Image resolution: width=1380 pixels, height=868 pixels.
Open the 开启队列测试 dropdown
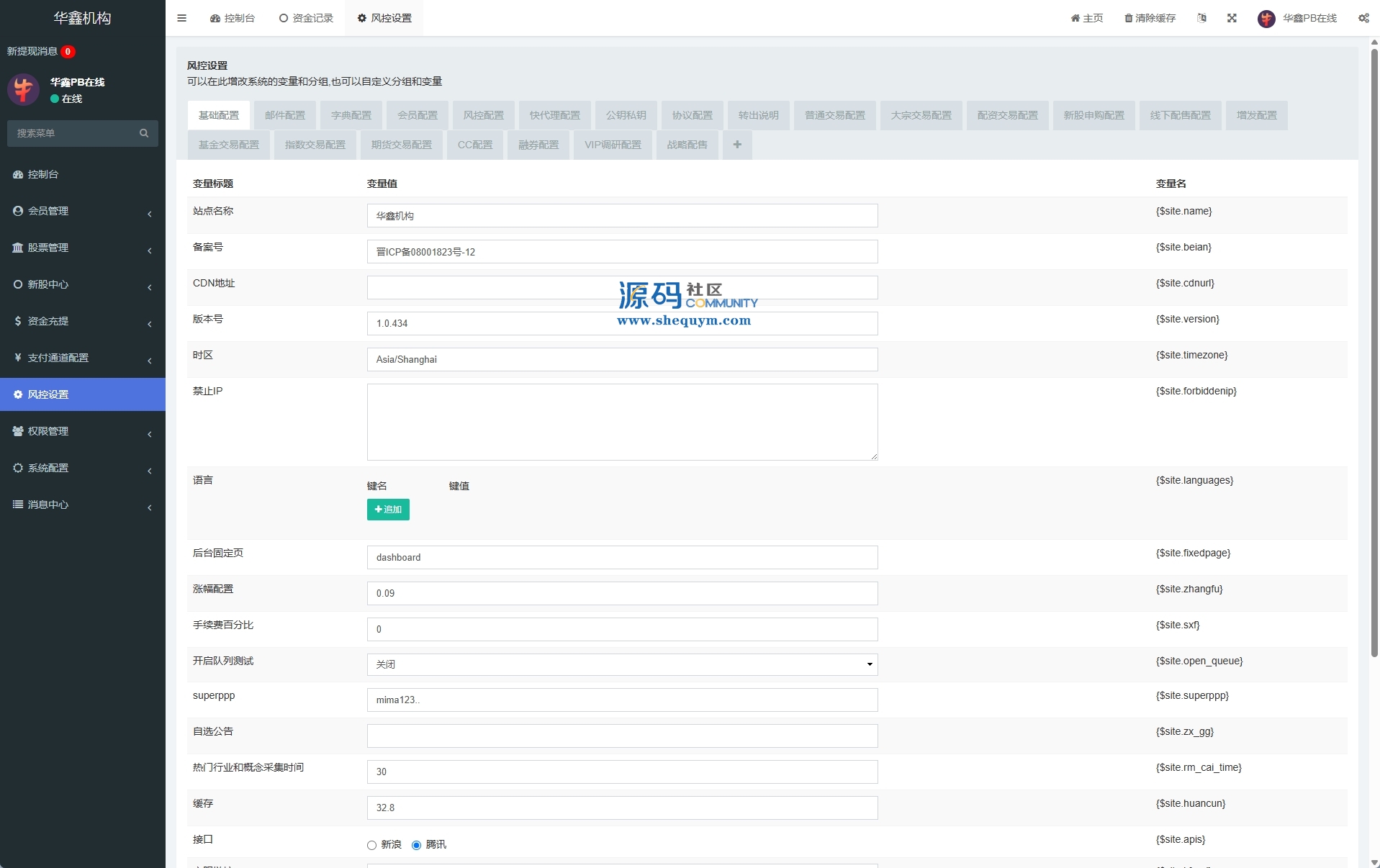tap(622, 664)
